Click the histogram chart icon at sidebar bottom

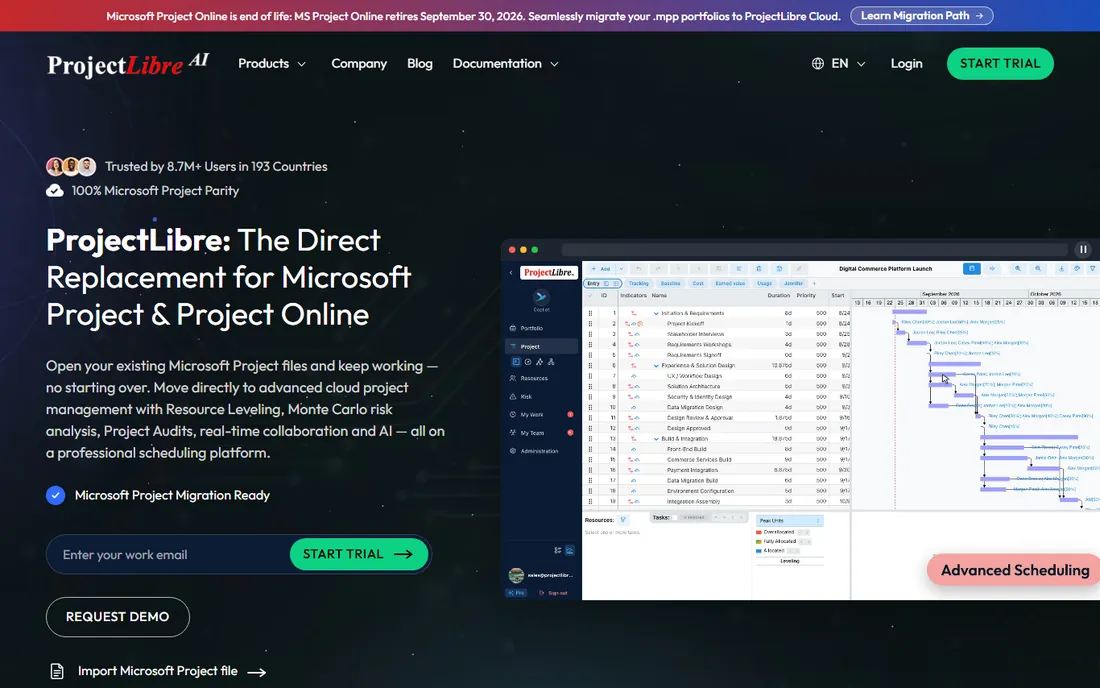pos(570,551)
